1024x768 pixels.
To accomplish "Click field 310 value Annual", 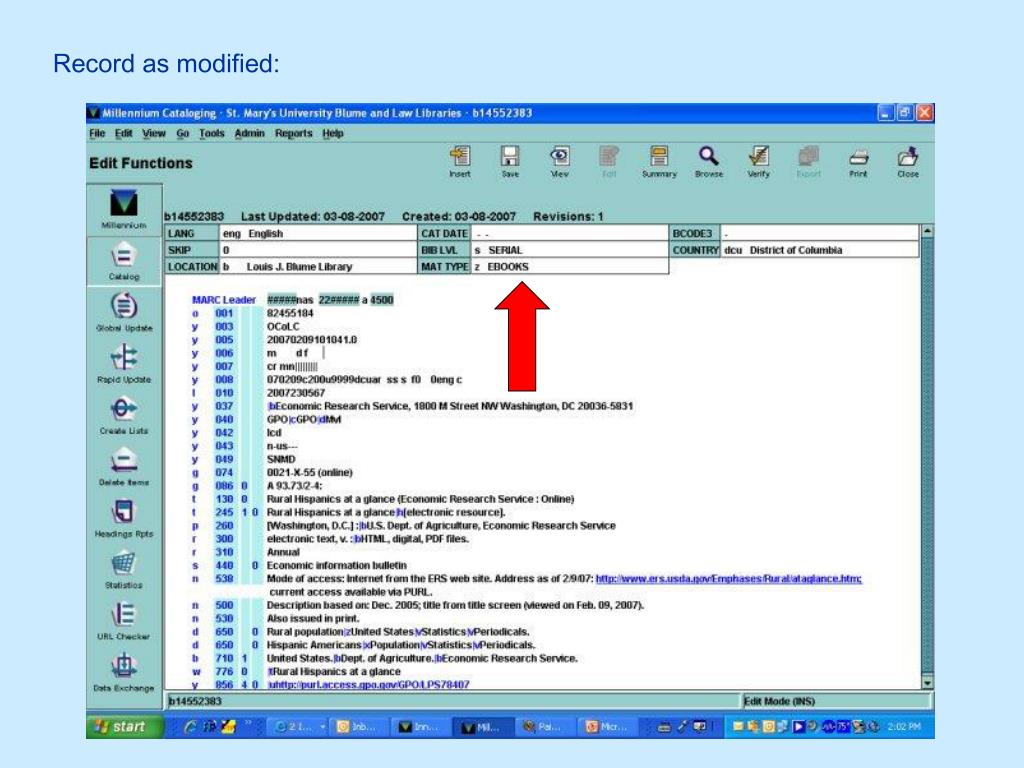I will 283,552.
